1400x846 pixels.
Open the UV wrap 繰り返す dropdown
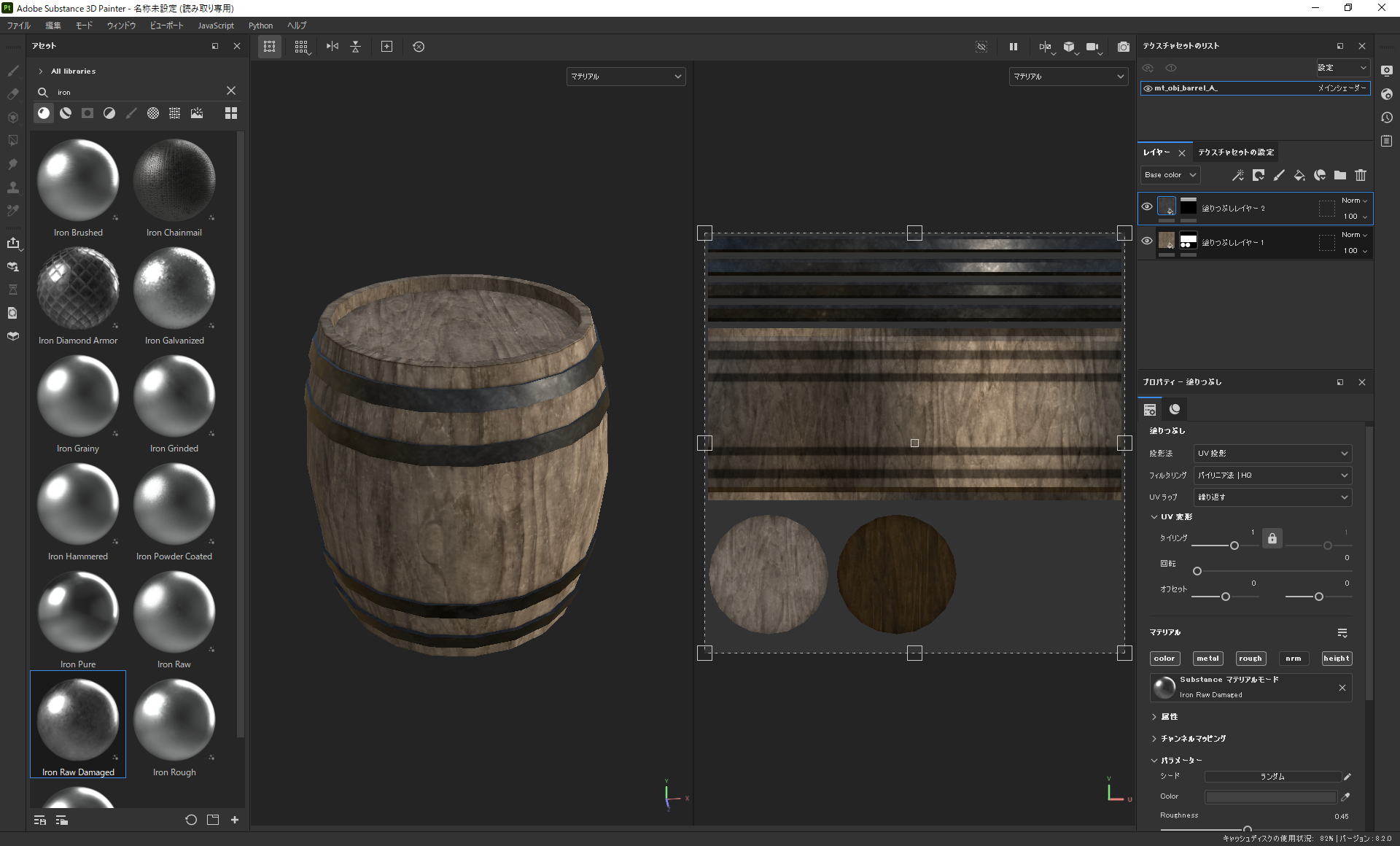point(1272,497)
